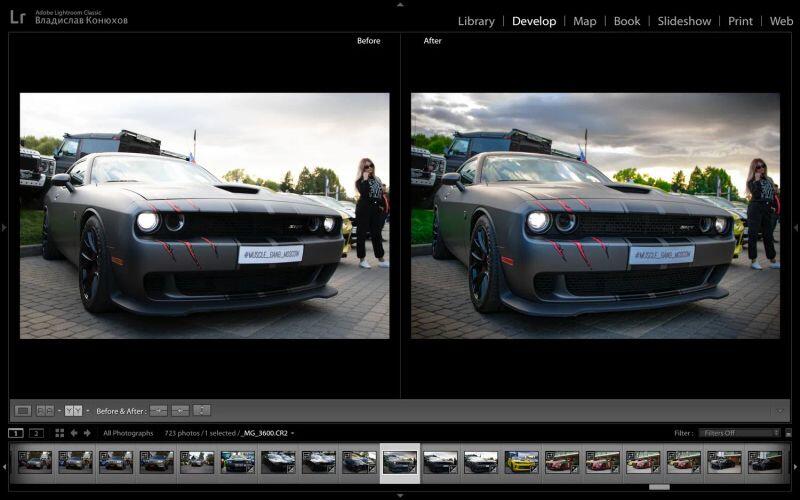The image size is (800, 500).
Task: Toggle the filter lock switch
Action: [788, 433]
